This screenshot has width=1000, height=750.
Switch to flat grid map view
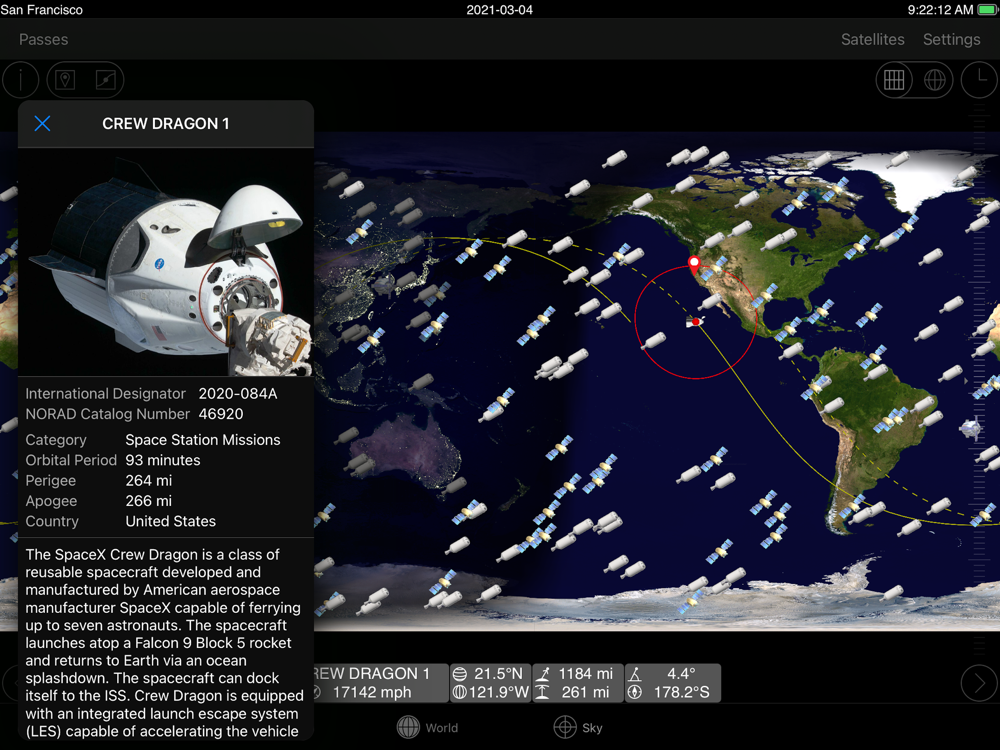pos(893,80)
